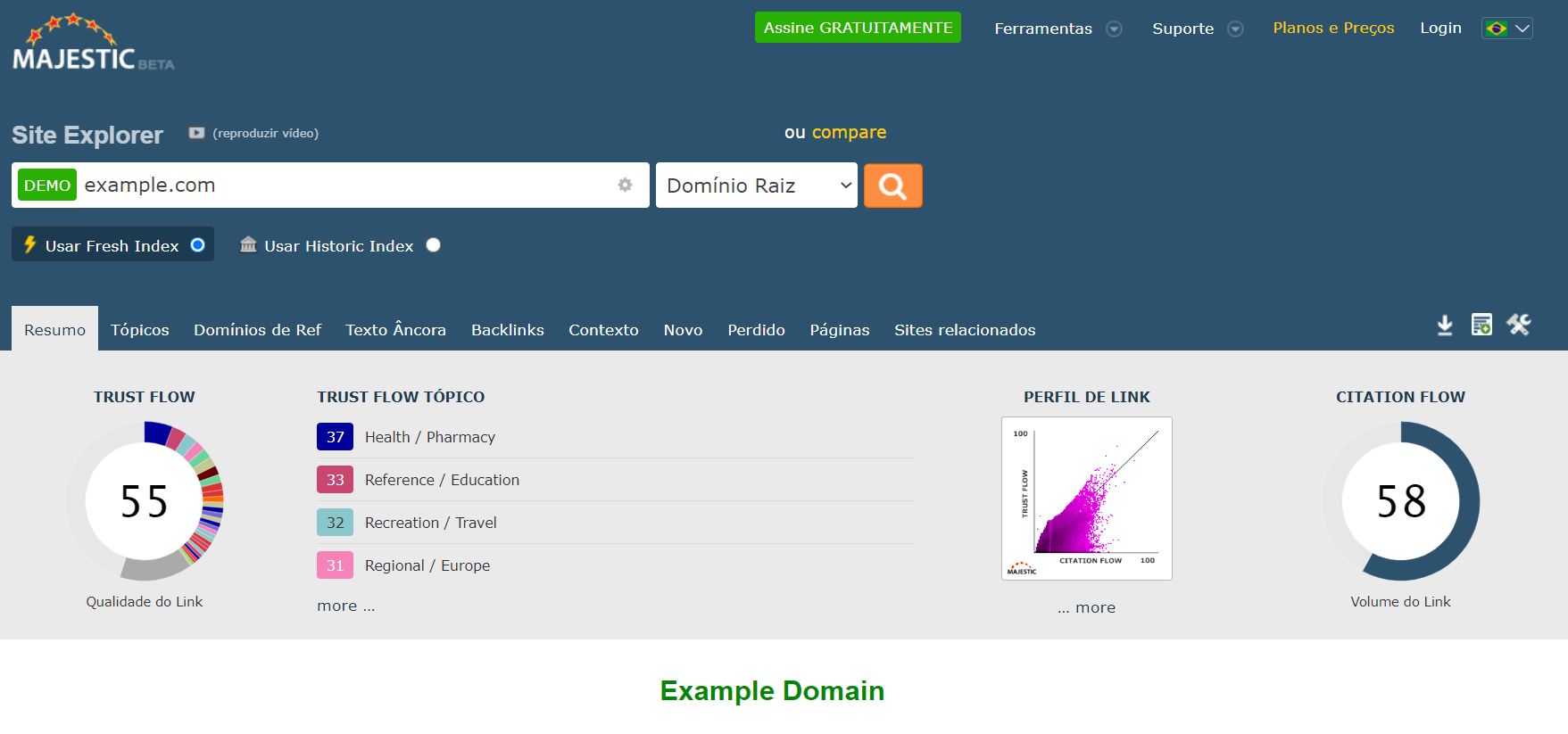
Task: Click the Majestic logo
Action: (x=93, y=42)
